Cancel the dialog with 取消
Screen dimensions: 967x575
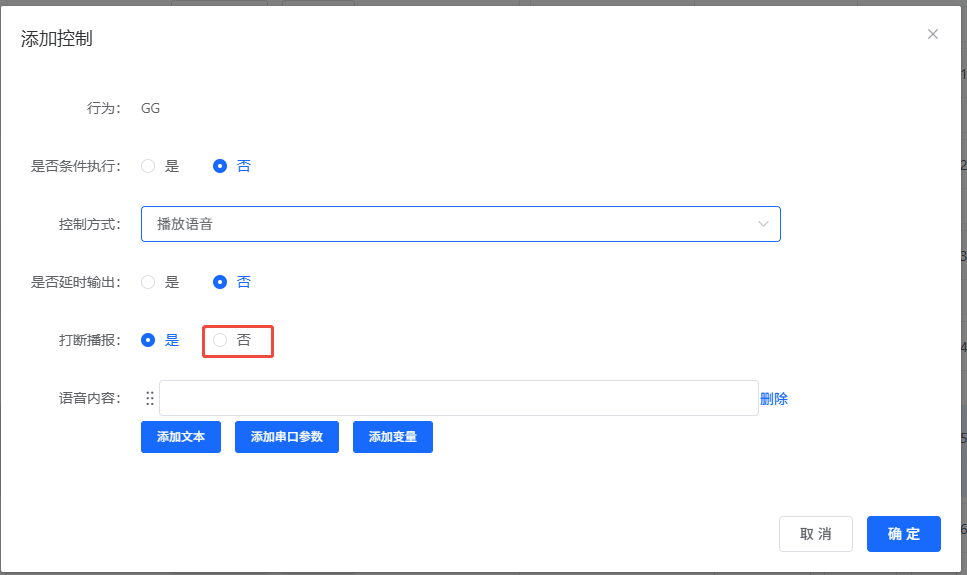point(815,534)
